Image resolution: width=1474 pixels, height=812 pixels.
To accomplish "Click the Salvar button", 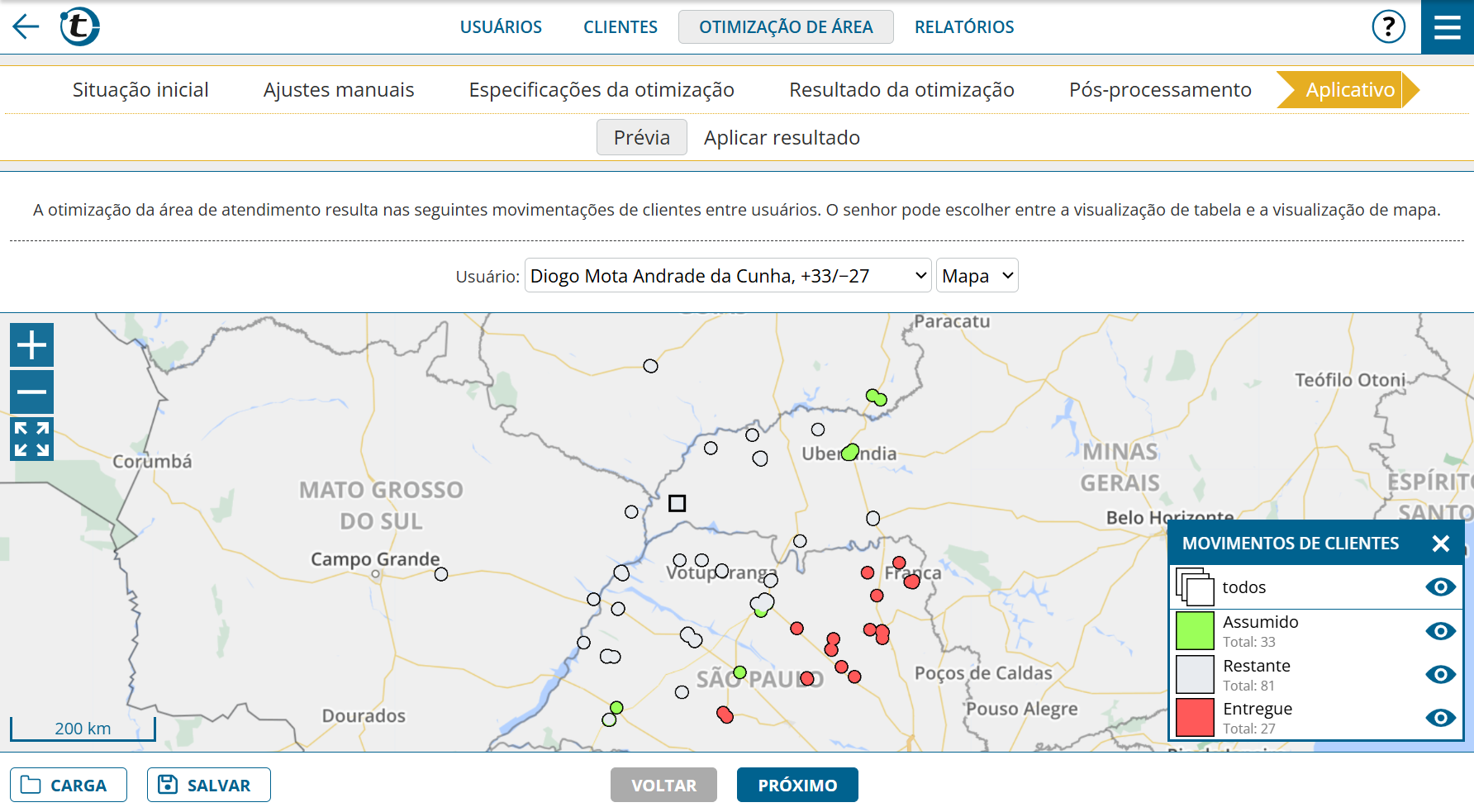I will tap(208, 785).
